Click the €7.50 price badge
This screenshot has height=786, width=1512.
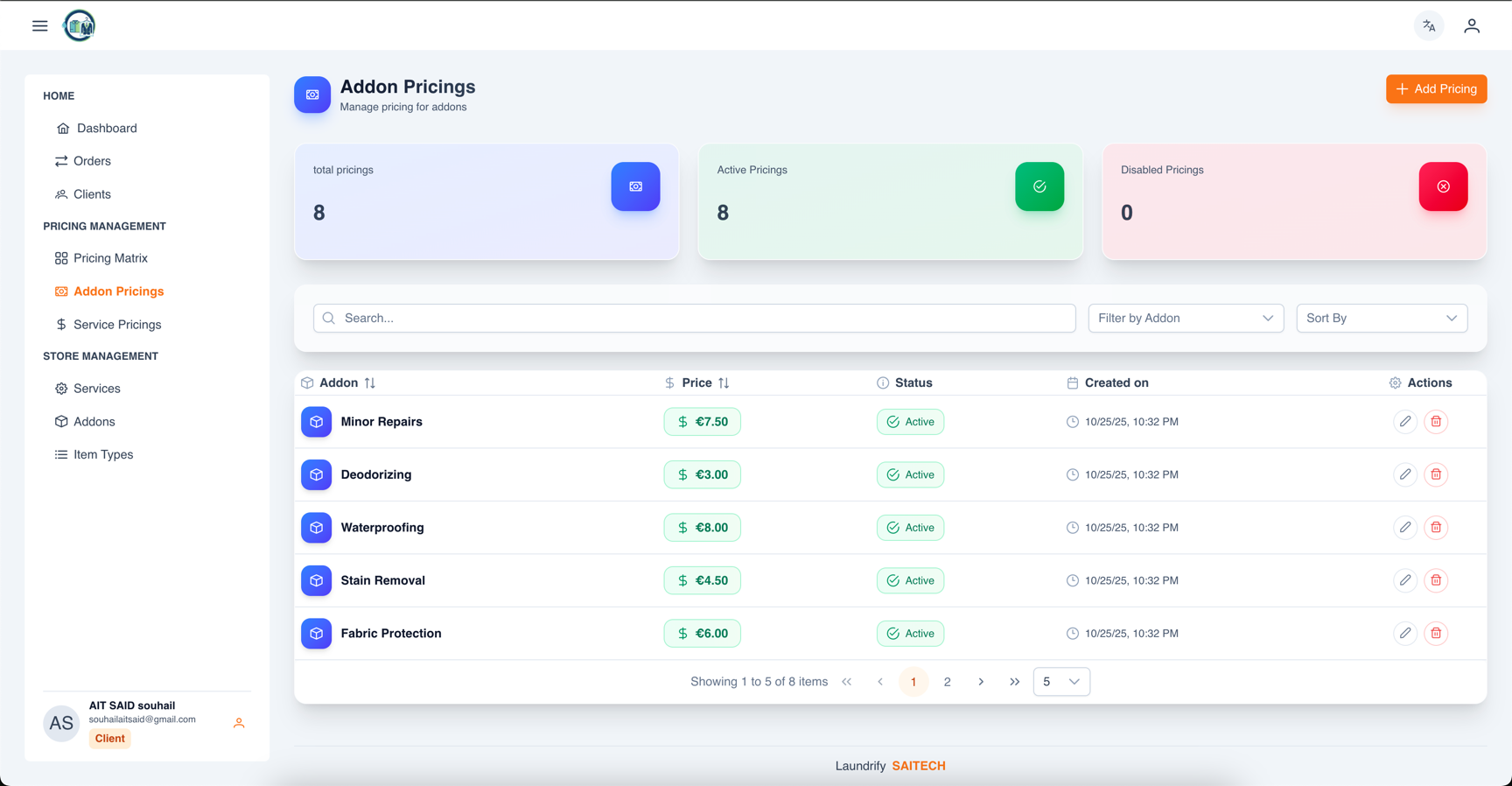702,422
